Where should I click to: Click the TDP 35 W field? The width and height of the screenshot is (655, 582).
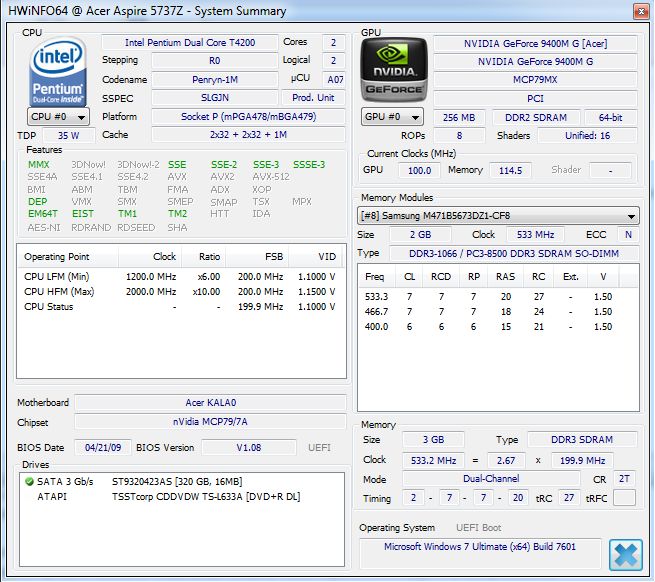click(69, 136)
